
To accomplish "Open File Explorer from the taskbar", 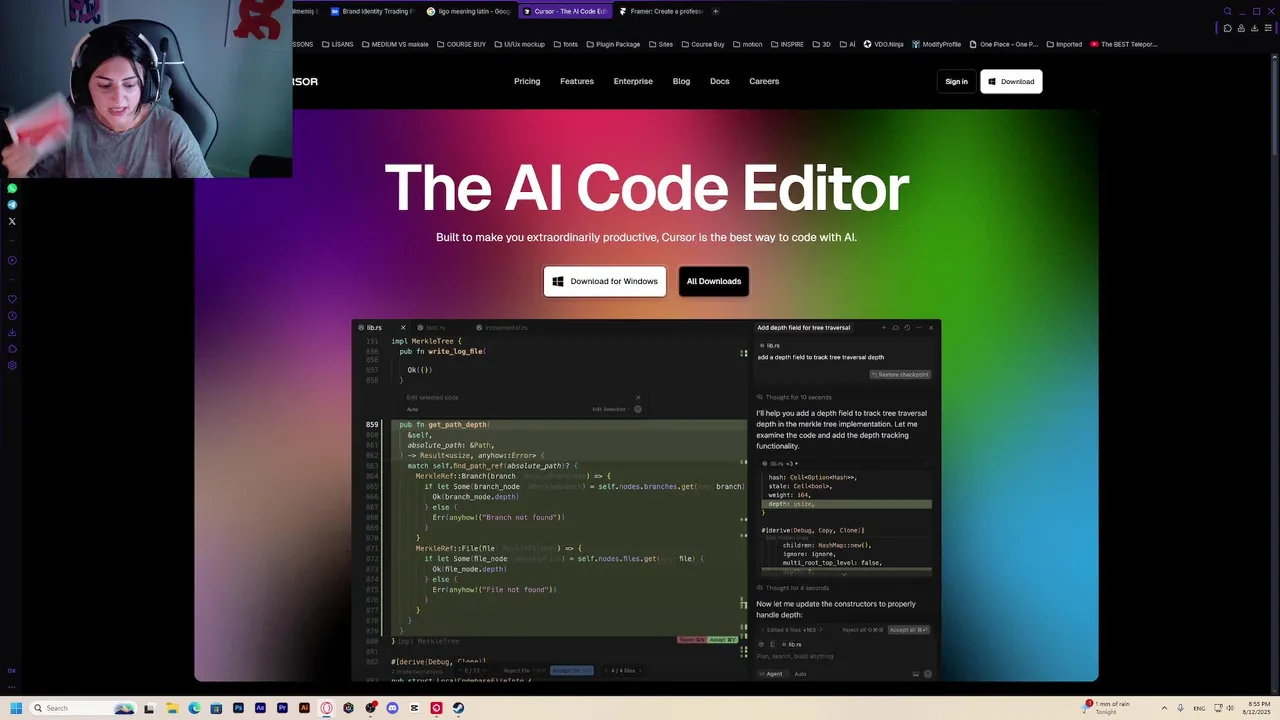I will click(172, 708).
